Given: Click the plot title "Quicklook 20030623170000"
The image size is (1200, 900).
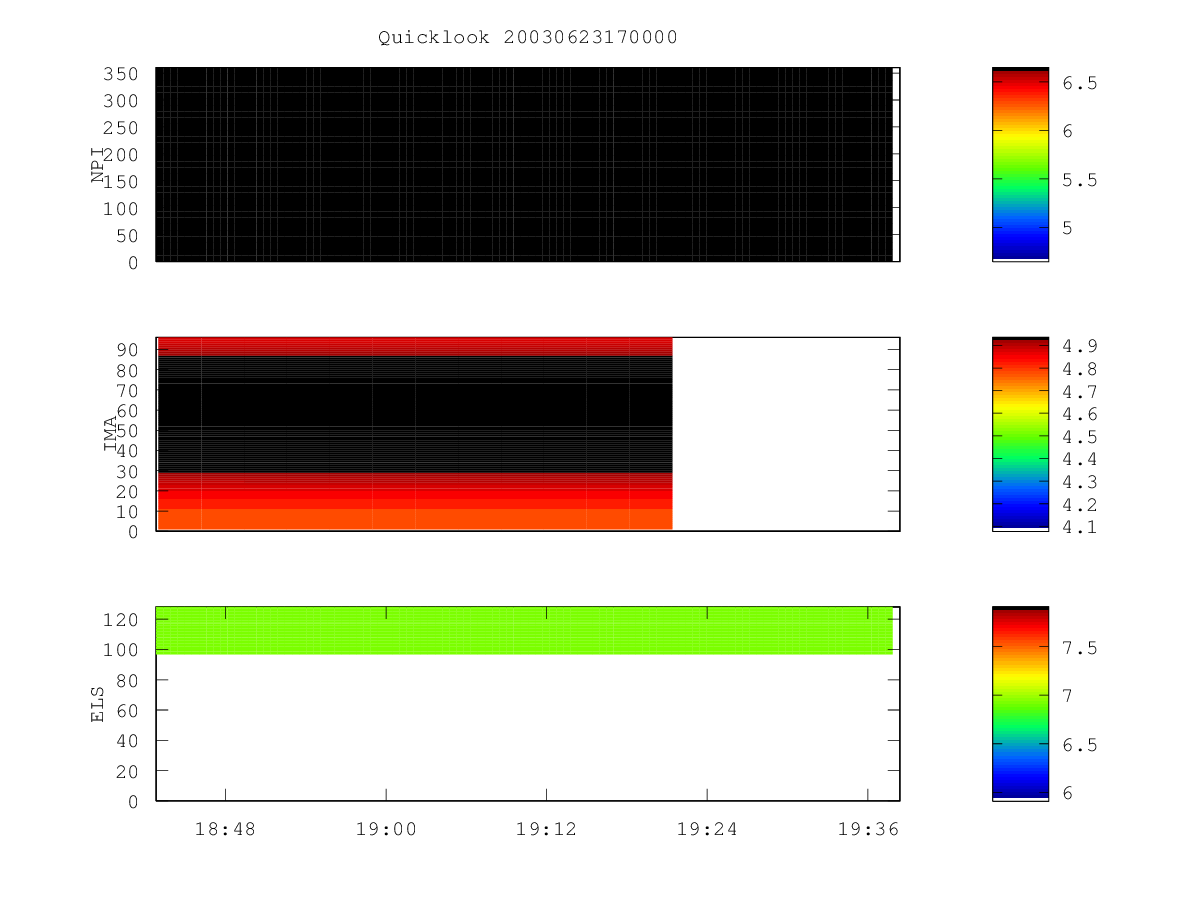Looking at the screenshot, I should (528, 38).
